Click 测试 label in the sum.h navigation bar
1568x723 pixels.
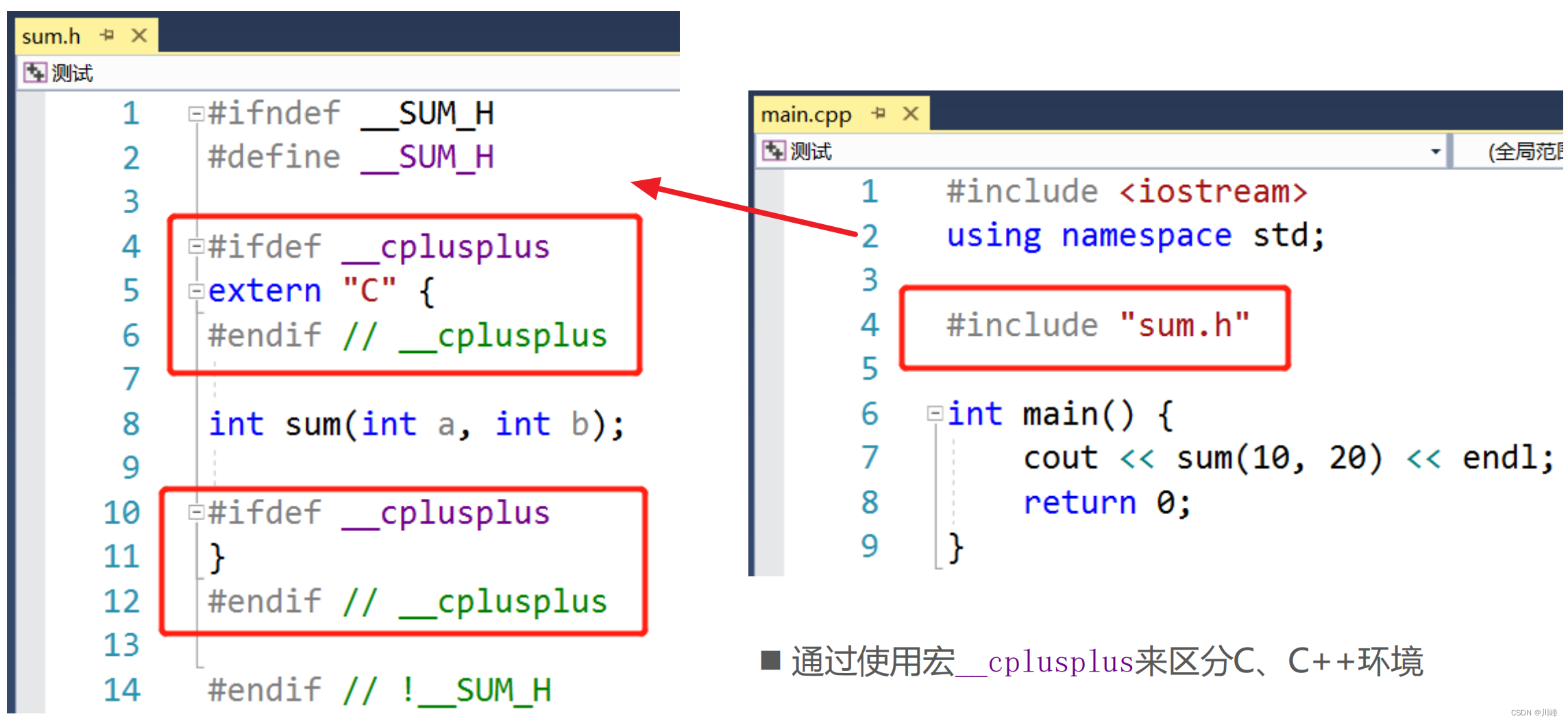72,73
